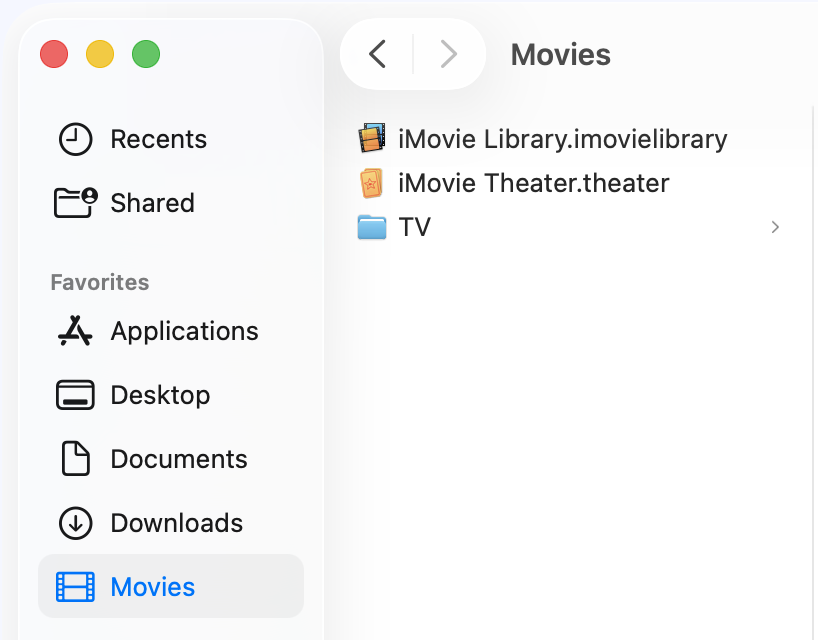Go forward with the right chevron
Image resolution: width=818 pixels, height=640 pixels.
449,54
